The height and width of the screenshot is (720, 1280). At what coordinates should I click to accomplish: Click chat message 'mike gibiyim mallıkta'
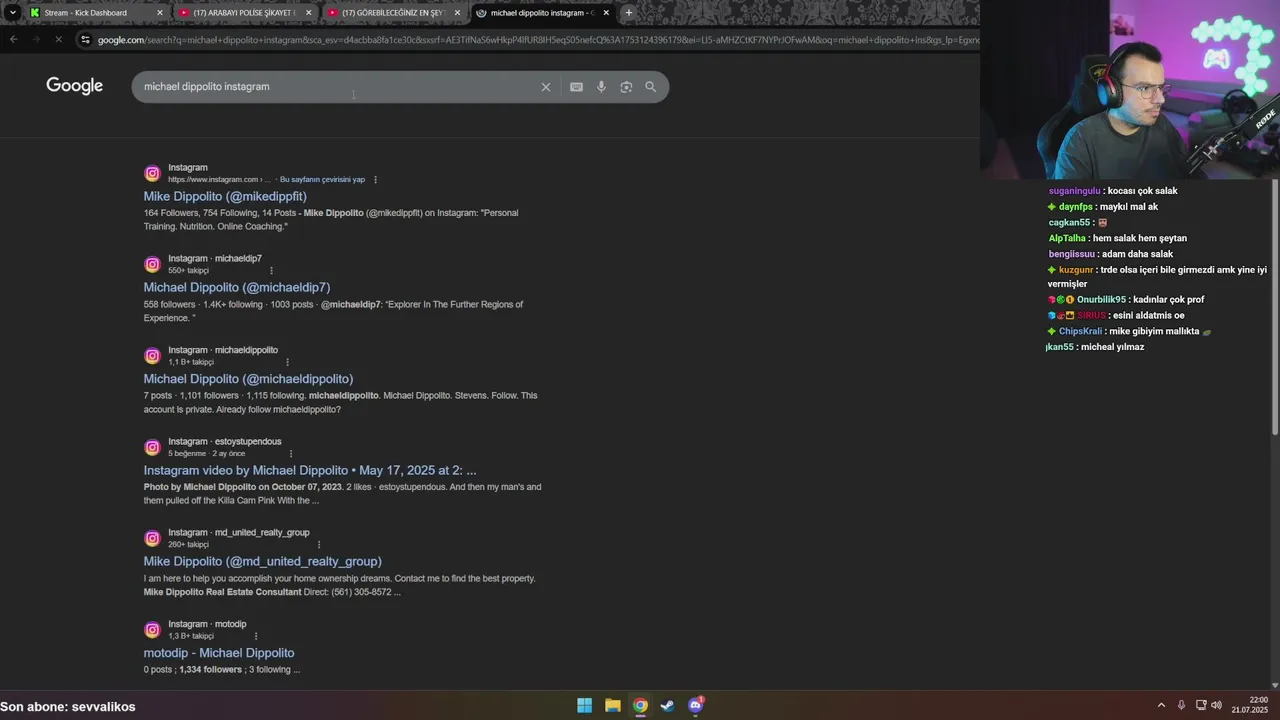click(1153, 331)
